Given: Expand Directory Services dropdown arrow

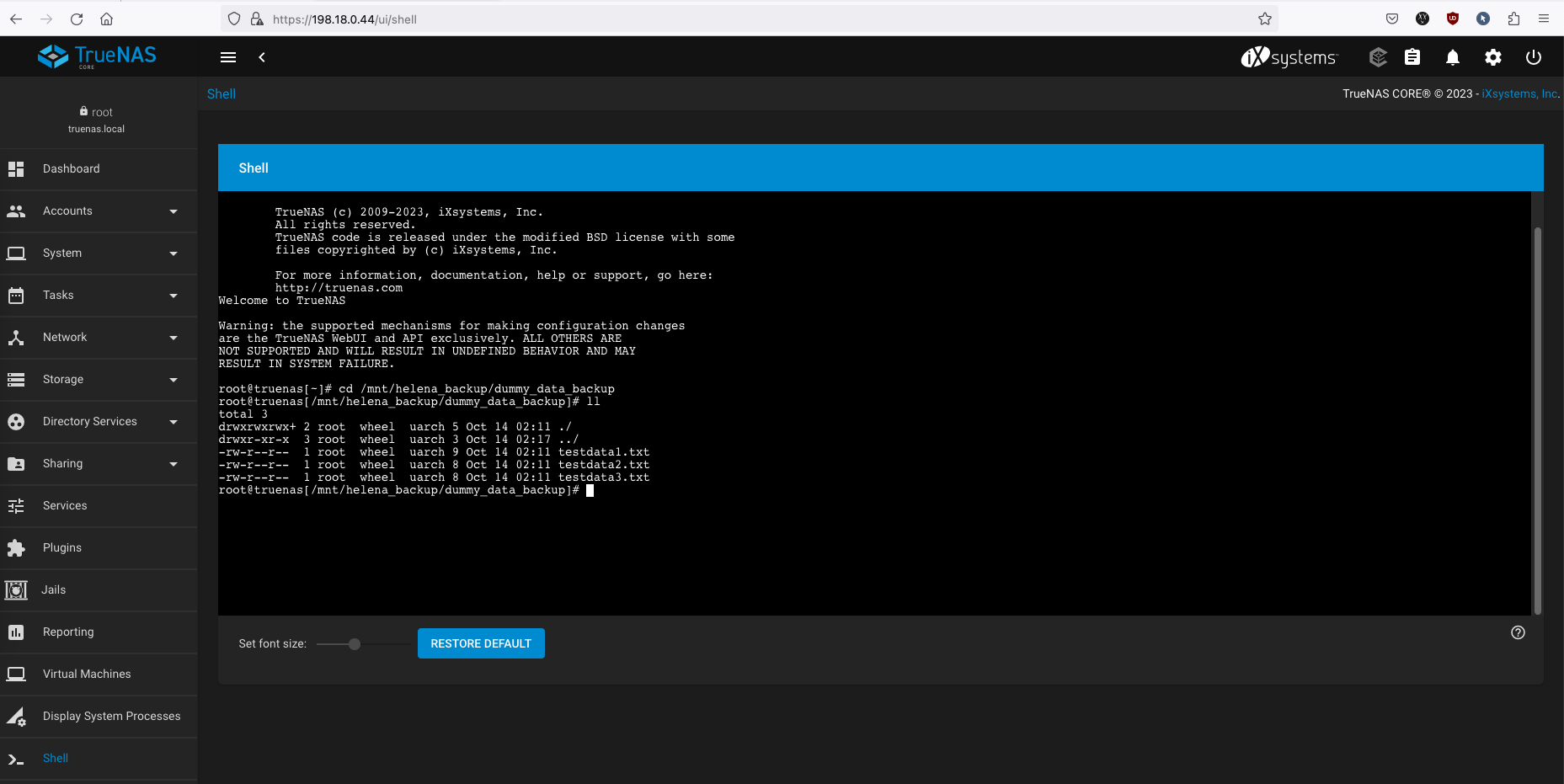Looking at the screenshot, I should pyautogui.click(x=173, y=422).
